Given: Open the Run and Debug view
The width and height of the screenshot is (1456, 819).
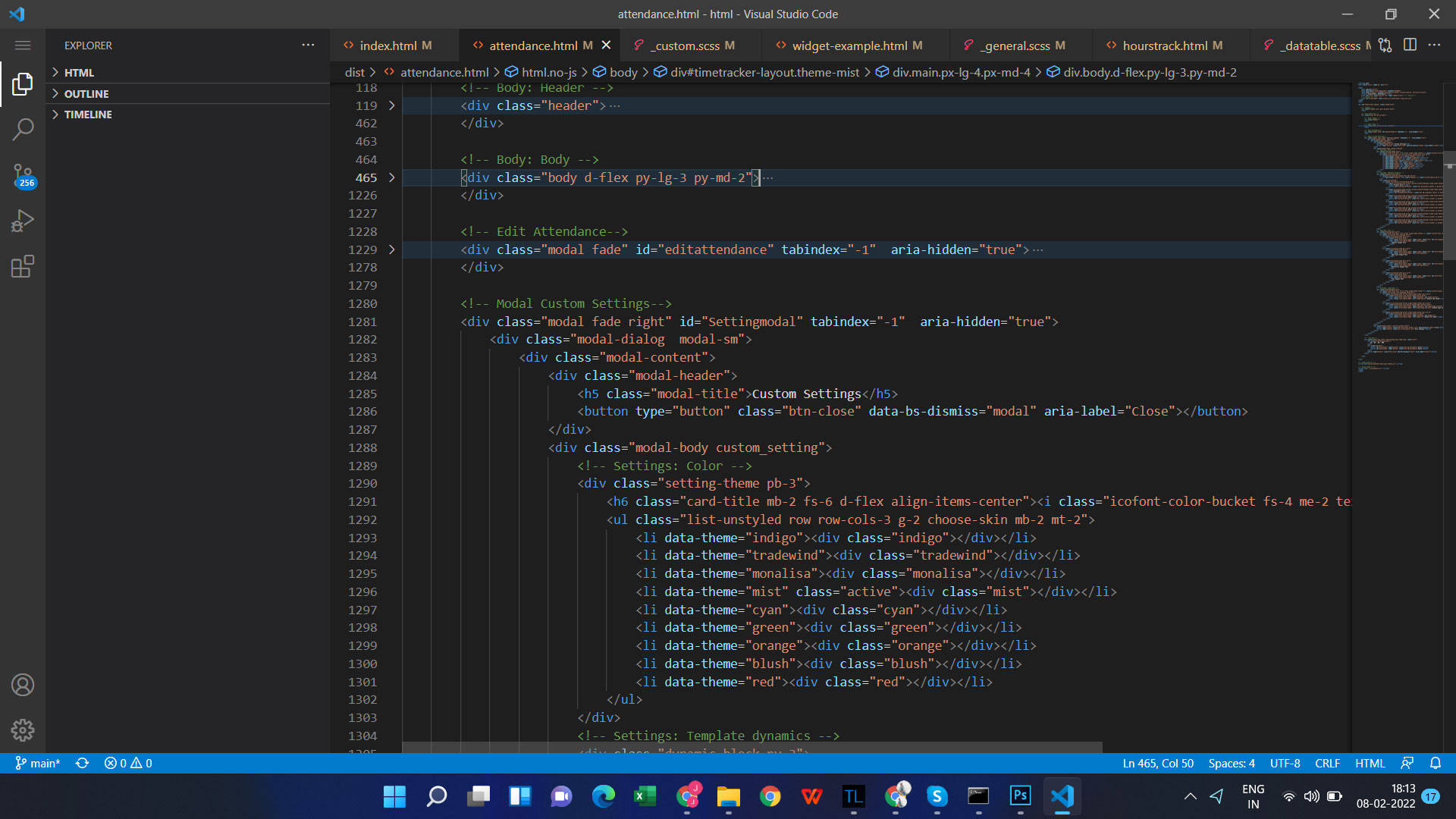Looking at the screenshot, I should 23,221.
